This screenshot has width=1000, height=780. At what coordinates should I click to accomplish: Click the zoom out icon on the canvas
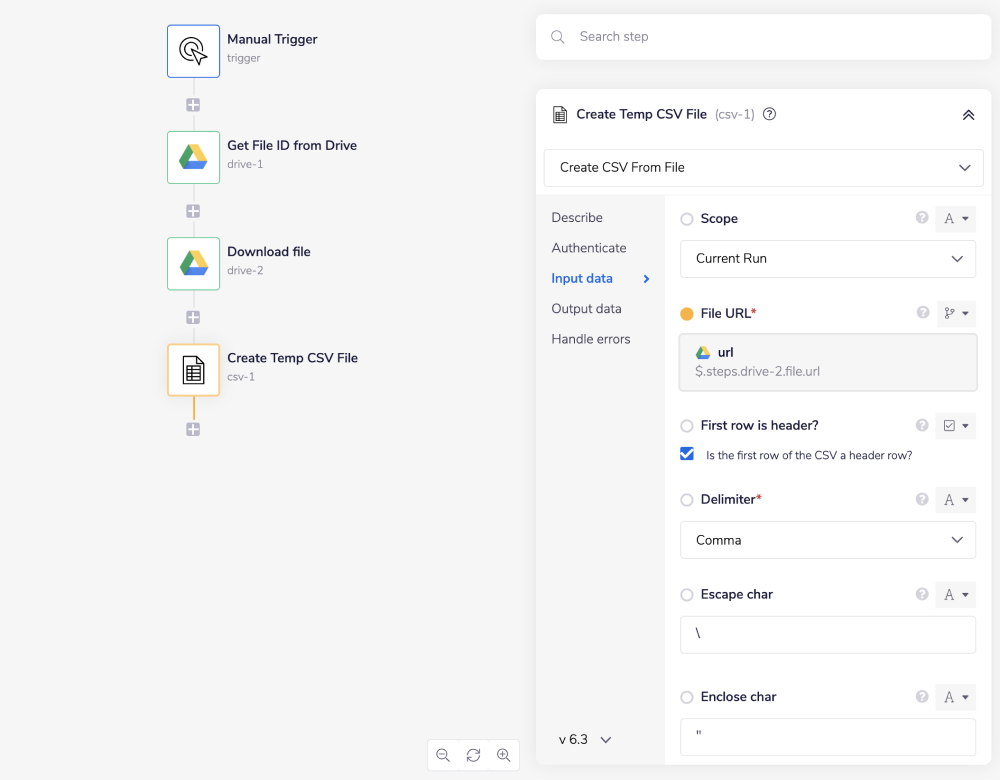[443, 755]
